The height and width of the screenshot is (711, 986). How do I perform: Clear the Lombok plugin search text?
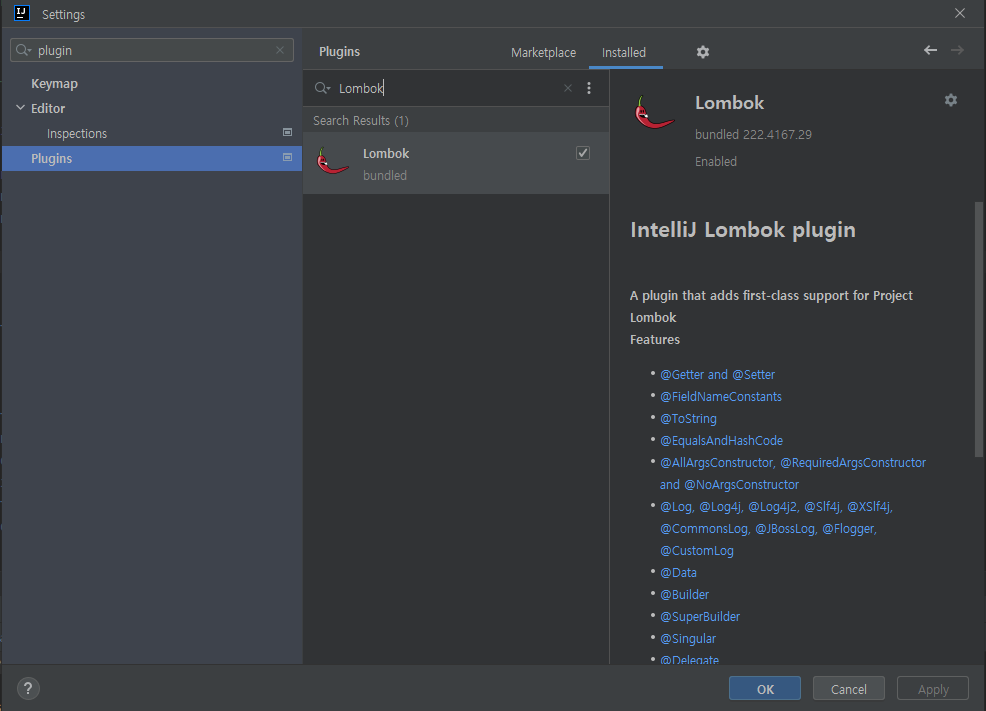tap(568, 88)
